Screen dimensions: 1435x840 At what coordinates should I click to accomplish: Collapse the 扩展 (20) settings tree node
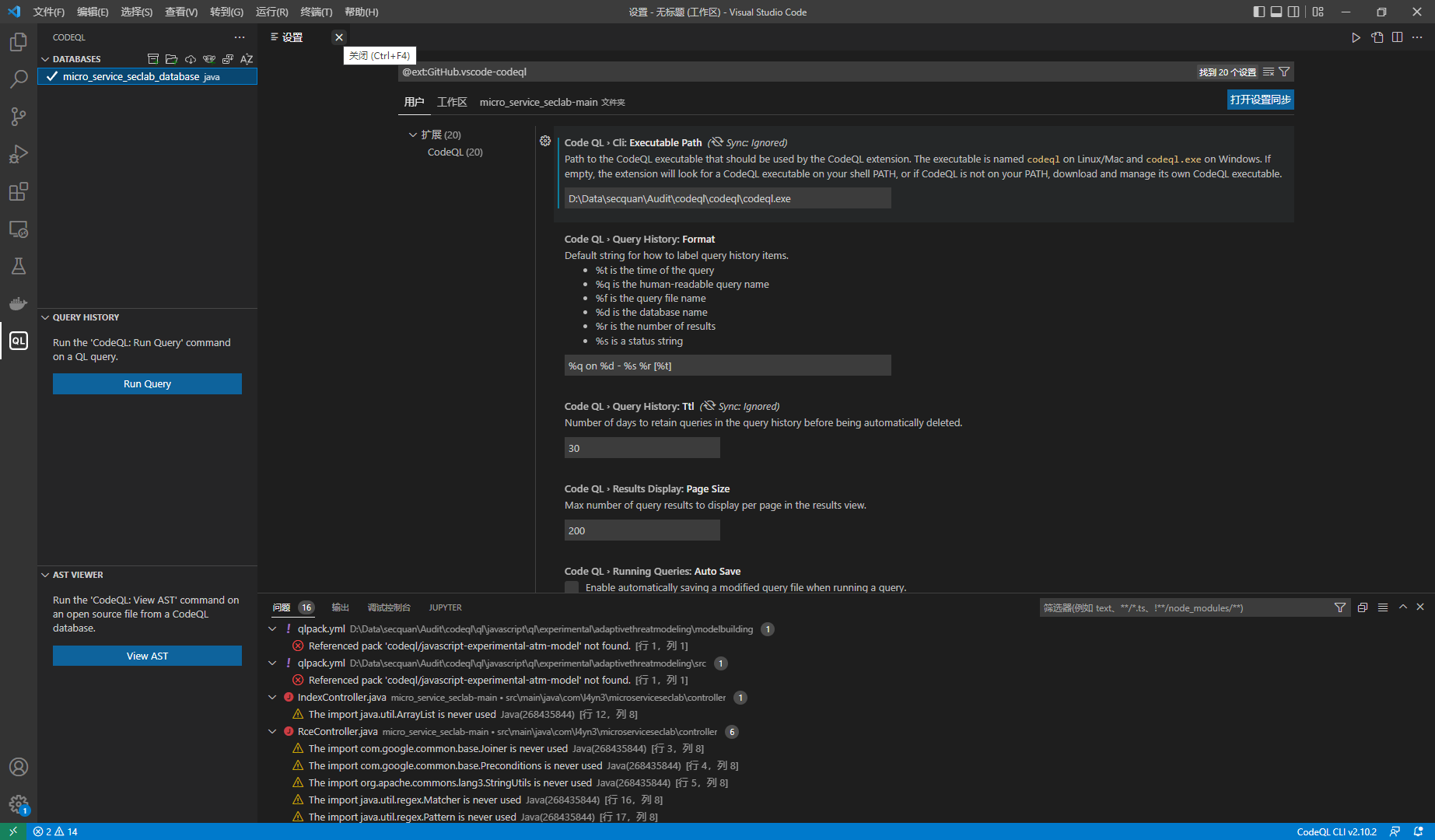(413, 135)
